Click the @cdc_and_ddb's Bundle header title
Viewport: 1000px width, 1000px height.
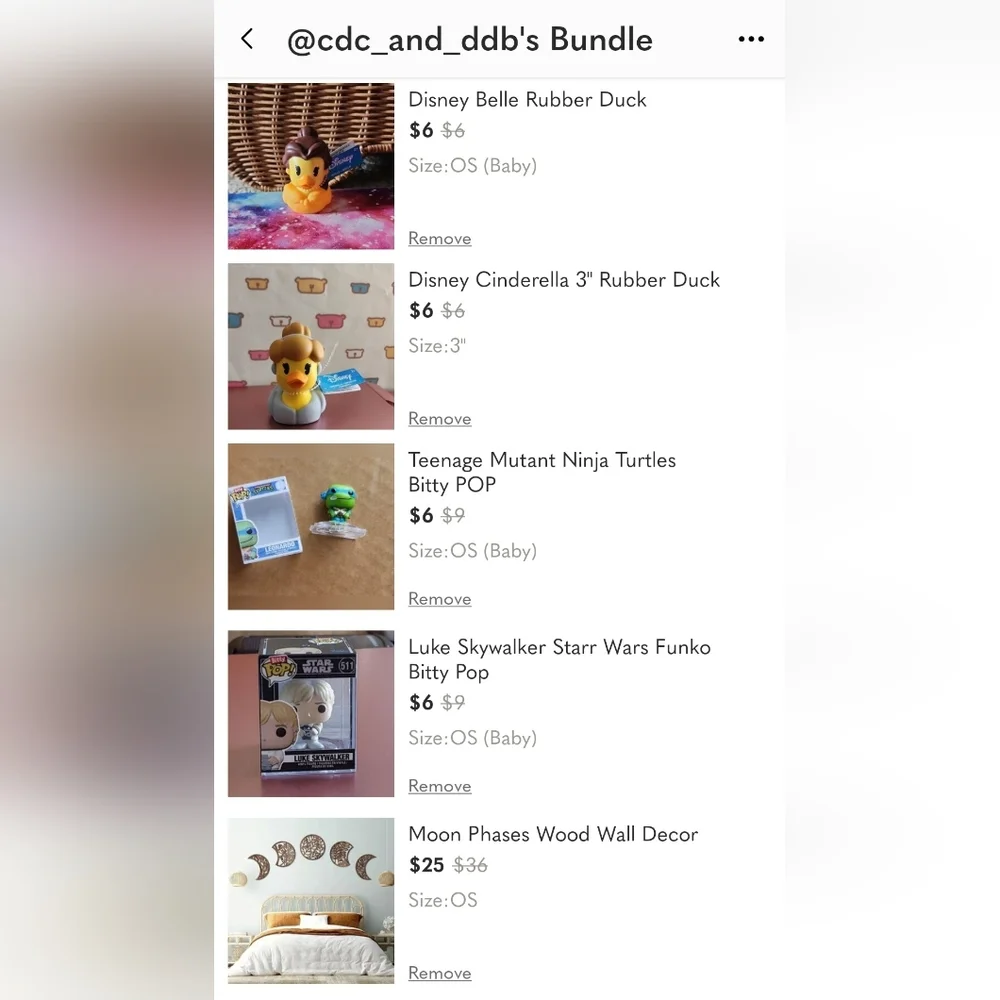[470, 40]
